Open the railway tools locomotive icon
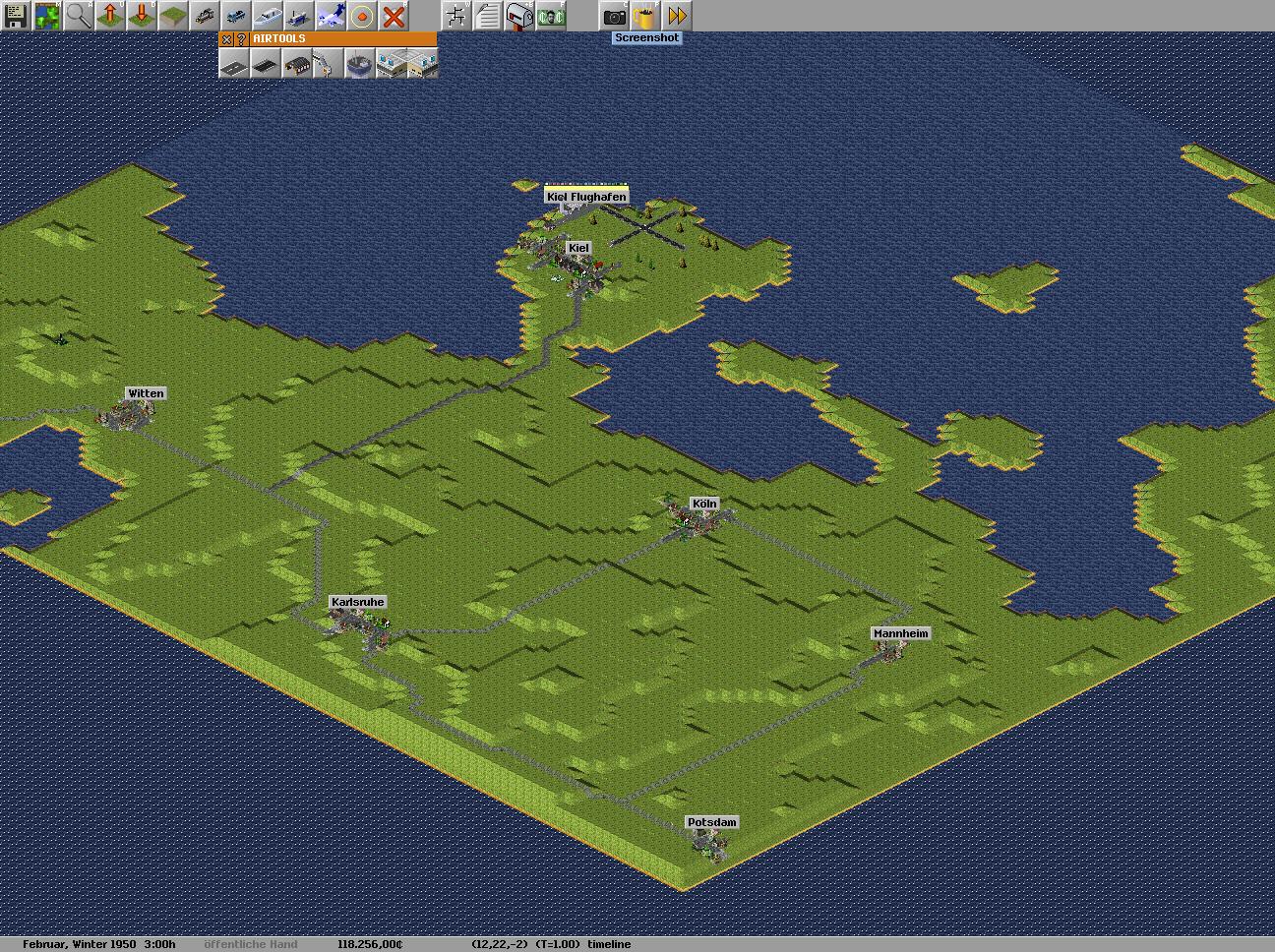Viewport: 1275px width, 952px height. 205,16
